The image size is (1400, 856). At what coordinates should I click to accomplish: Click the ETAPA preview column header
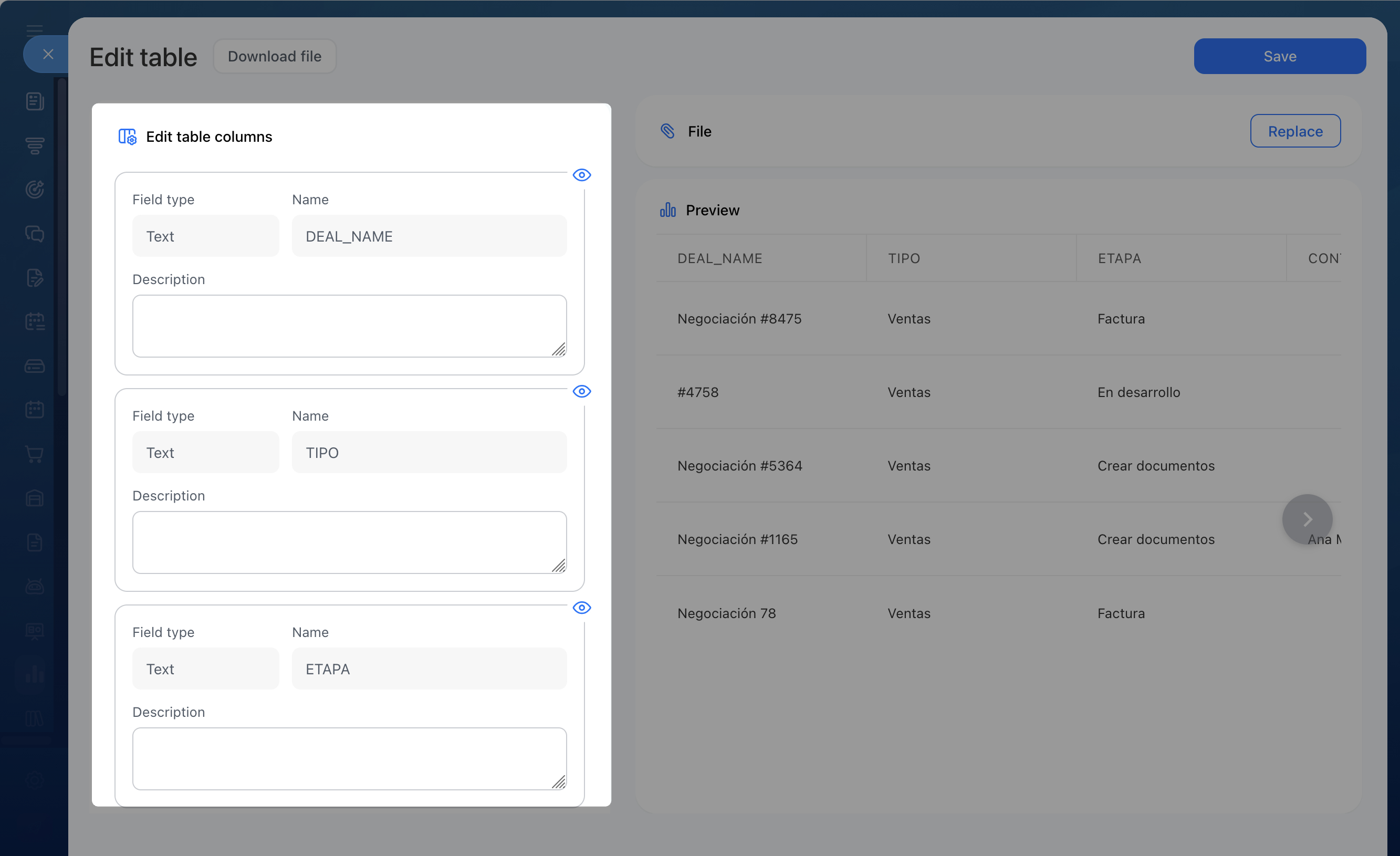[1181, 258]
